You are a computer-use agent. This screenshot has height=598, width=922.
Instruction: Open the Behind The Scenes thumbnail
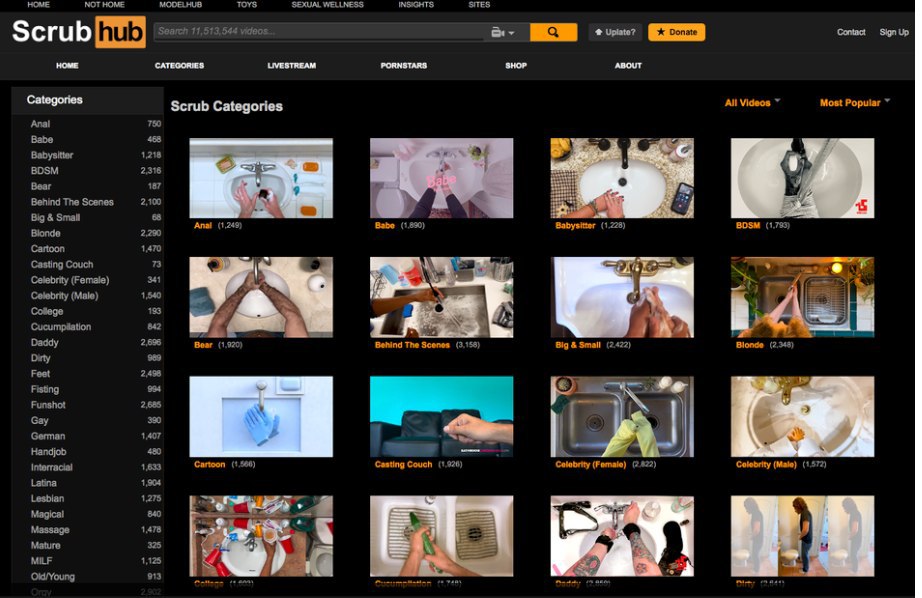click(x=442, y=297)
